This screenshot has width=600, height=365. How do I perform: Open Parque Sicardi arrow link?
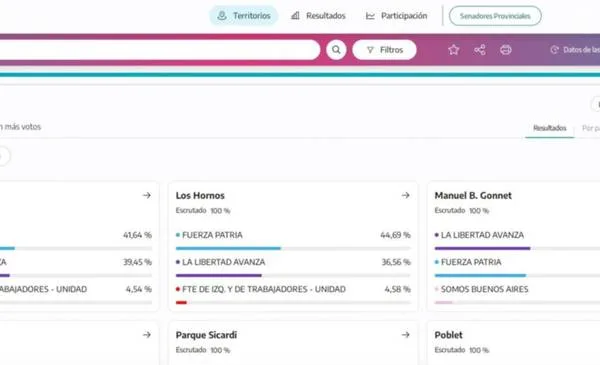406,335
